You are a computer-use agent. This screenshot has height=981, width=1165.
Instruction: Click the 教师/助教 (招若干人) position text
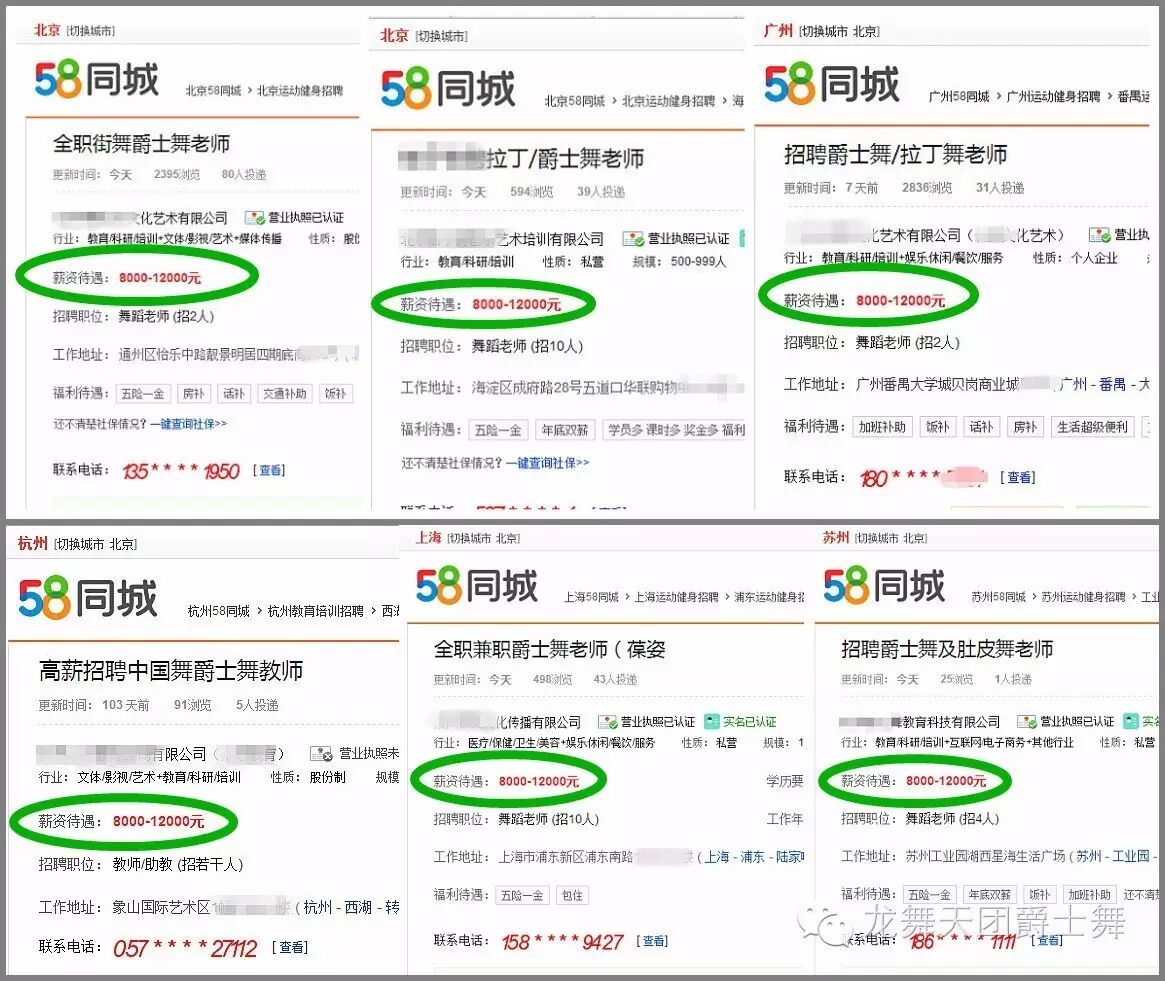pyautogui.click(x=178, y=864)
